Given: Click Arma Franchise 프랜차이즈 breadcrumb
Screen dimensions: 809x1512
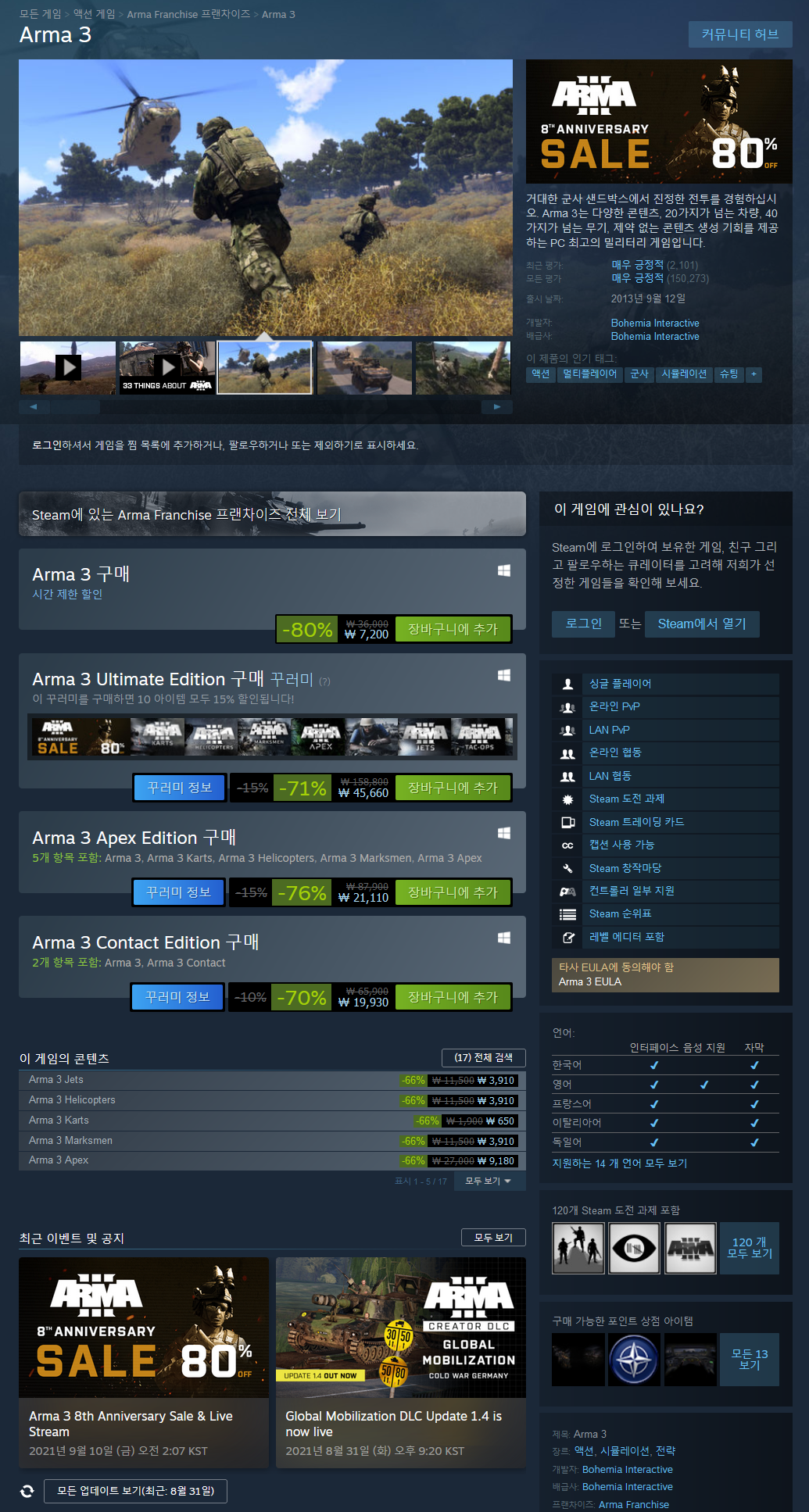Looking at the screenshot, I should click(x=188, y=14).
